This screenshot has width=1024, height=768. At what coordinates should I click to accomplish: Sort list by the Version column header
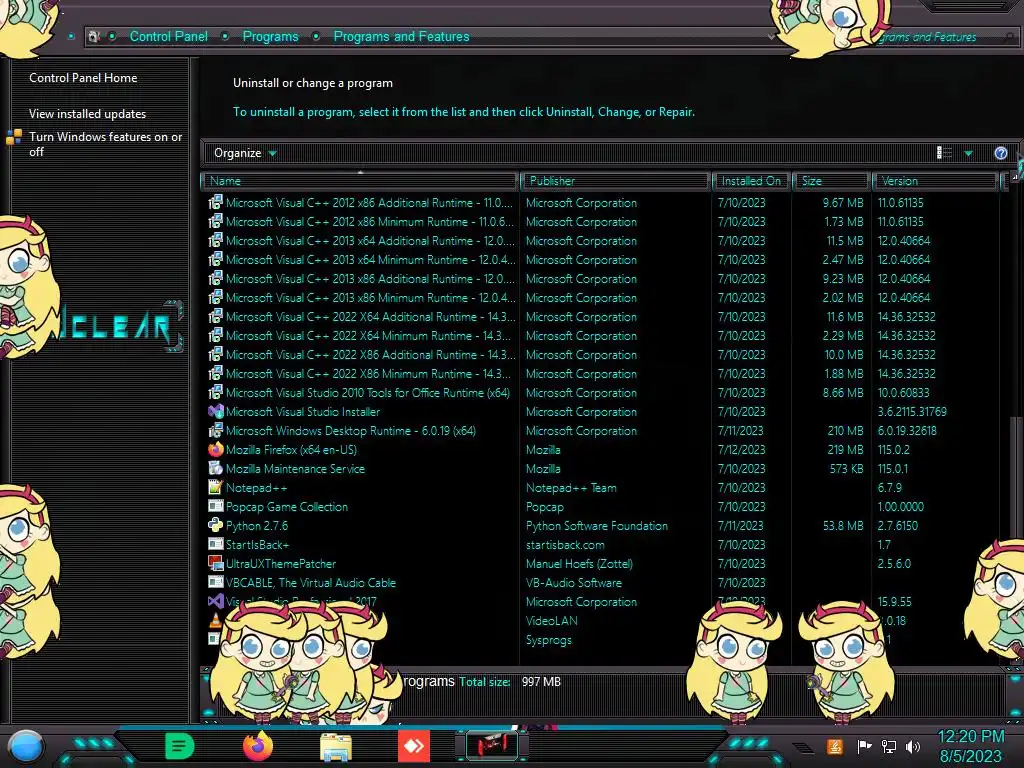tap(935, 181)
